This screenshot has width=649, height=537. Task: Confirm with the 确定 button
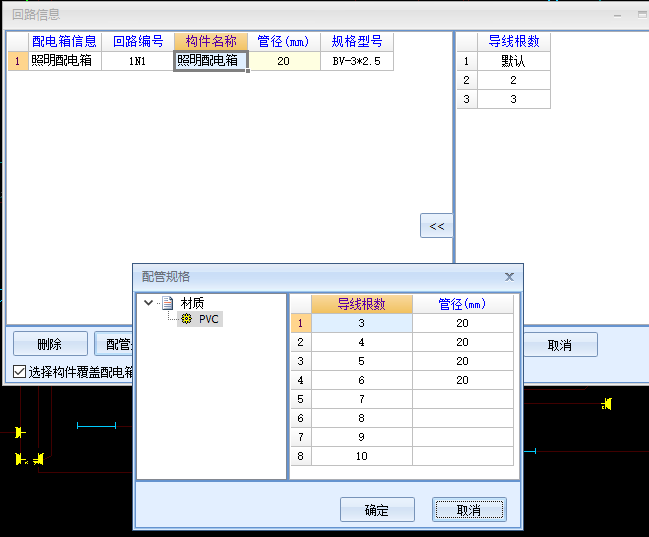[x=377, y=510]
